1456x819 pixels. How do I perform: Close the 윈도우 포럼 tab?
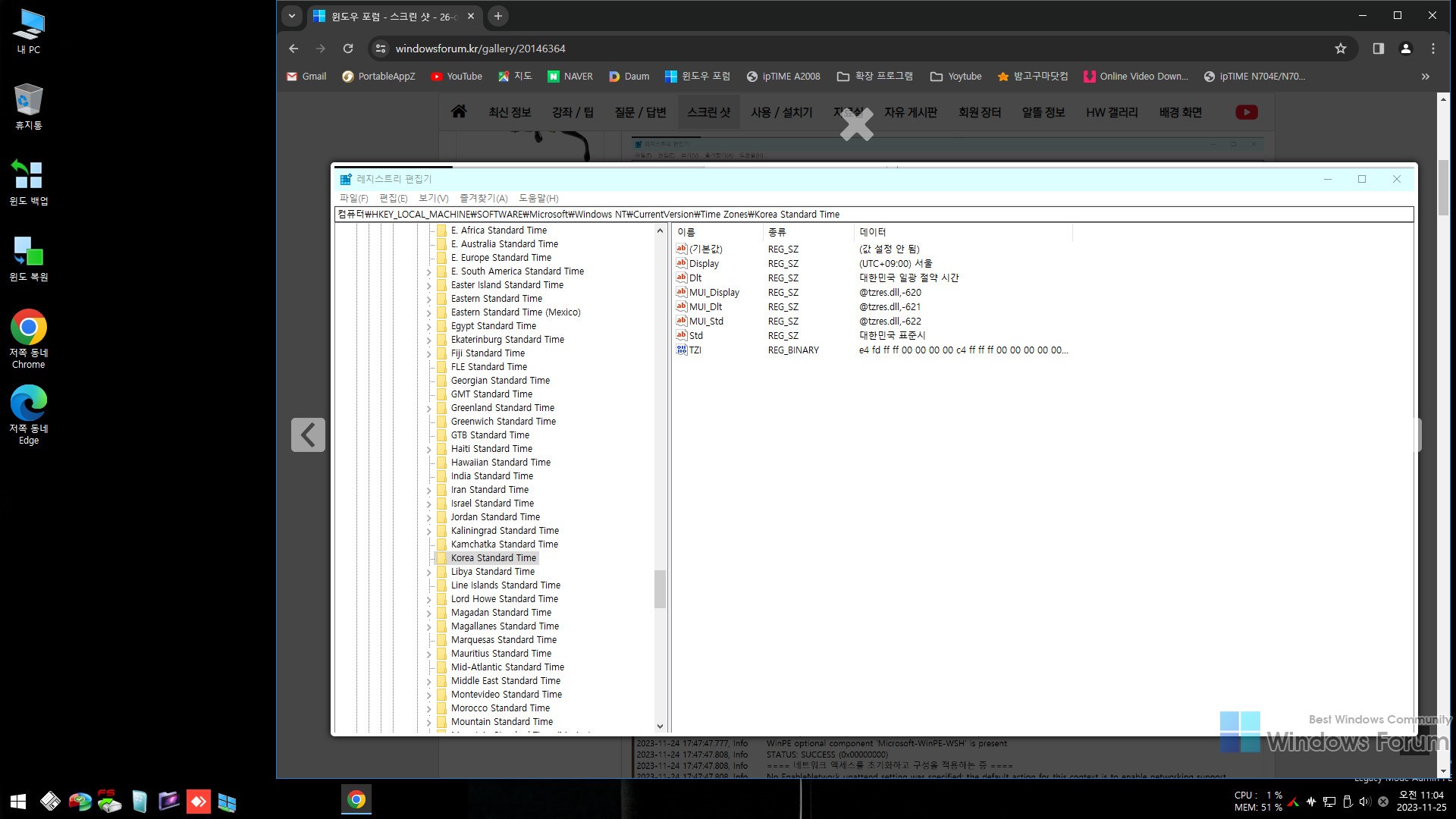(471, 16)
